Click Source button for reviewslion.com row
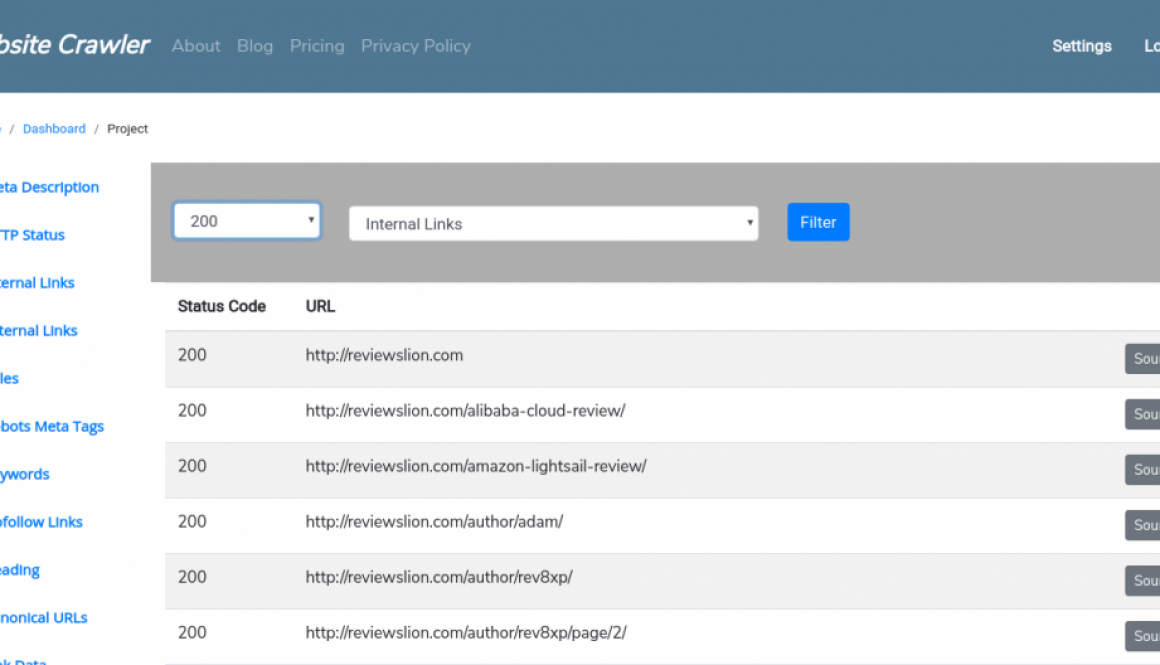 point(1142,359)
